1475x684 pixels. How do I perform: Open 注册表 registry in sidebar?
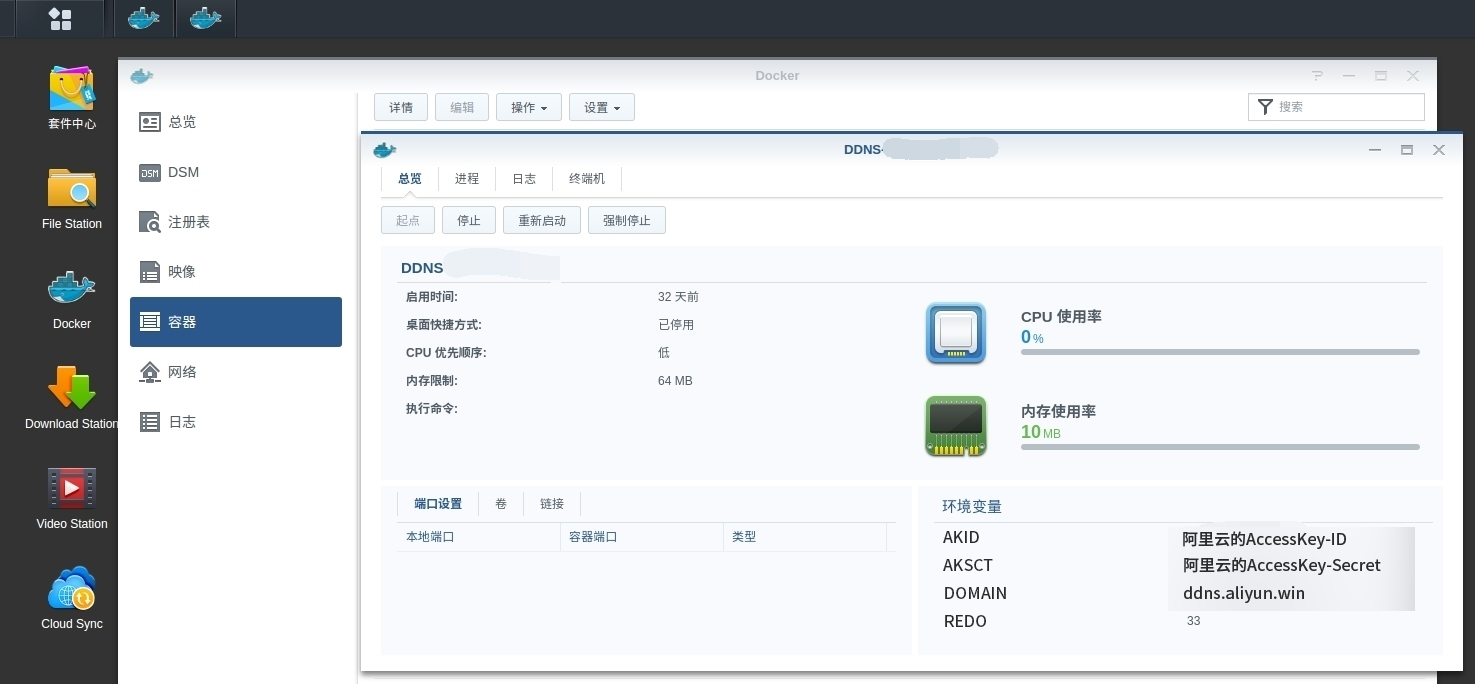click(x=236, y=222)
